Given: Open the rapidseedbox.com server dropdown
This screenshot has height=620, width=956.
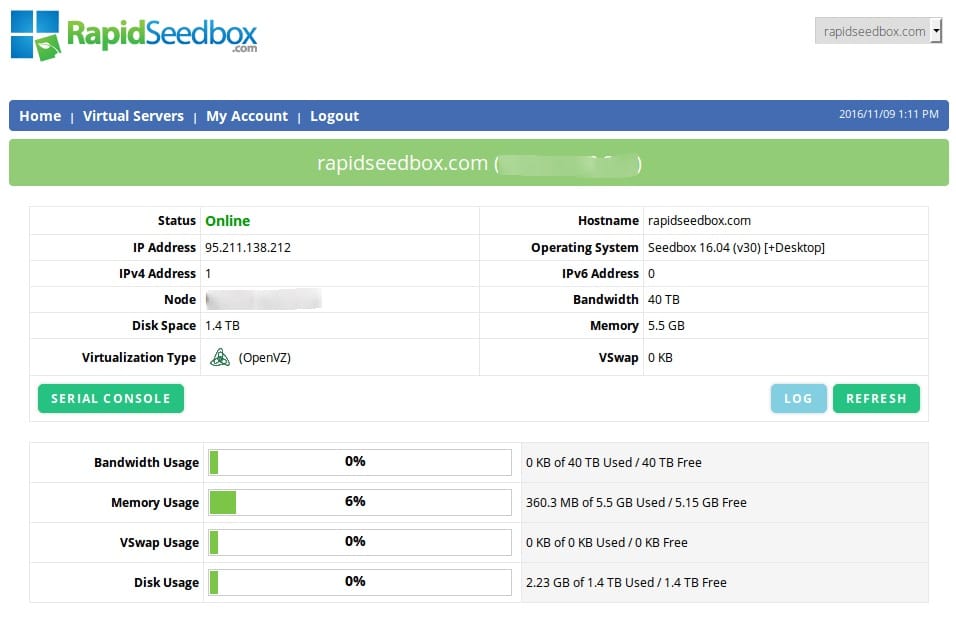Looking at the screenshot, I should coord(878,31).
